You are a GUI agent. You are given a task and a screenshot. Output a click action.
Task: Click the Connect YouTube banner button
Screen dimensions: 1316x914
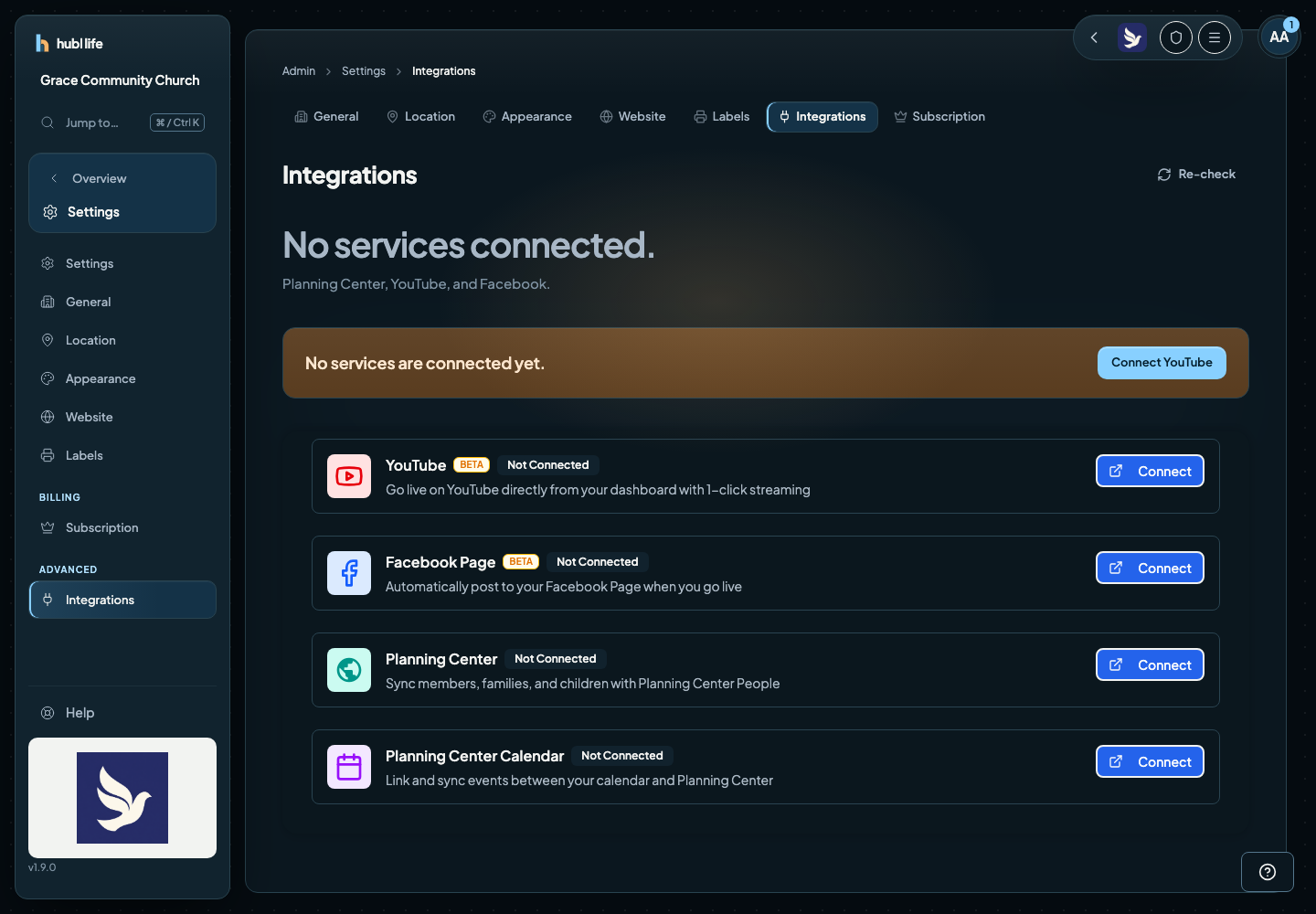1162,363
